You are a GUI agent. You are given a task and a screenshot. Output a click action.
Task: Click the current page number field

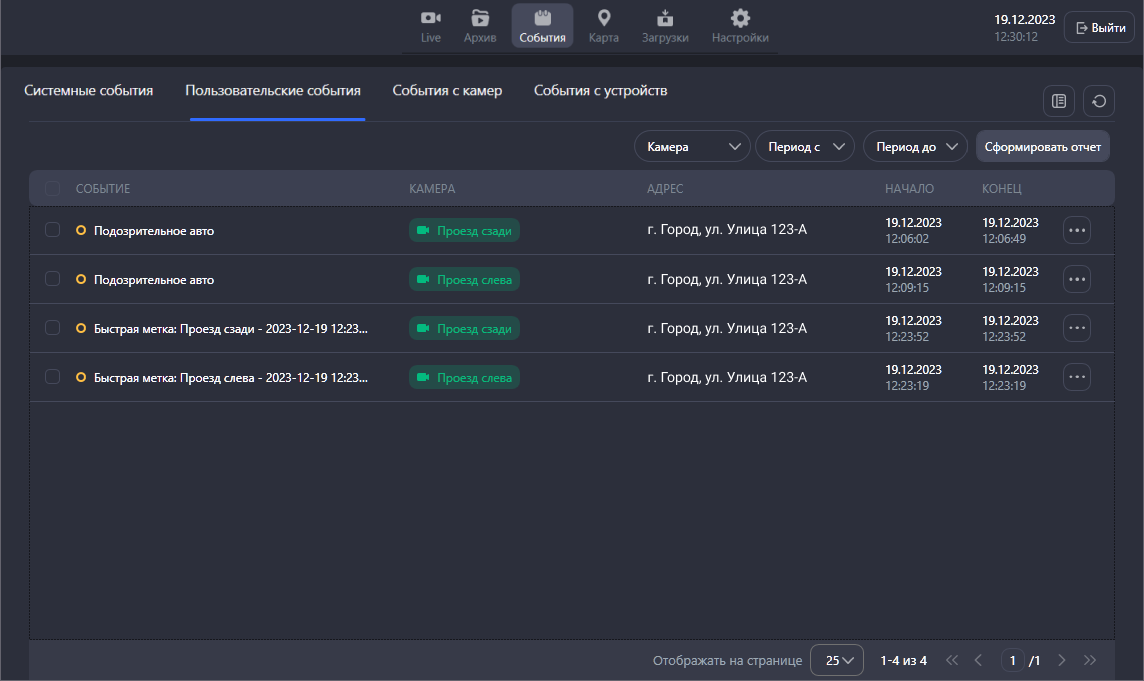1013,660
